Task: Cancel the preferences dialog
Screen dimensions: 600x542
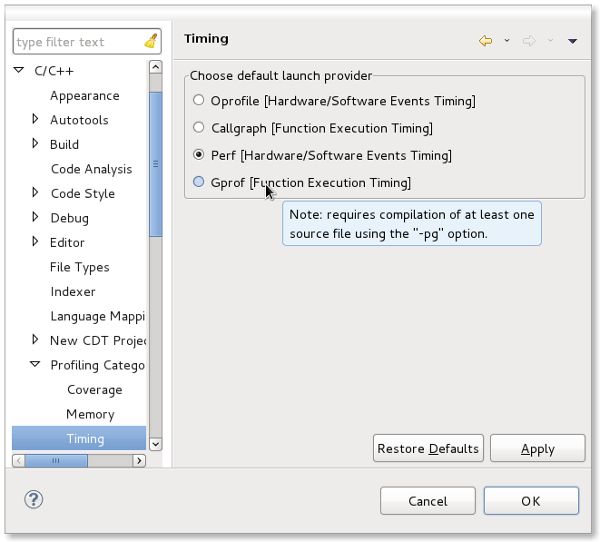Action: pyautogui.click(x=428, y=501)
